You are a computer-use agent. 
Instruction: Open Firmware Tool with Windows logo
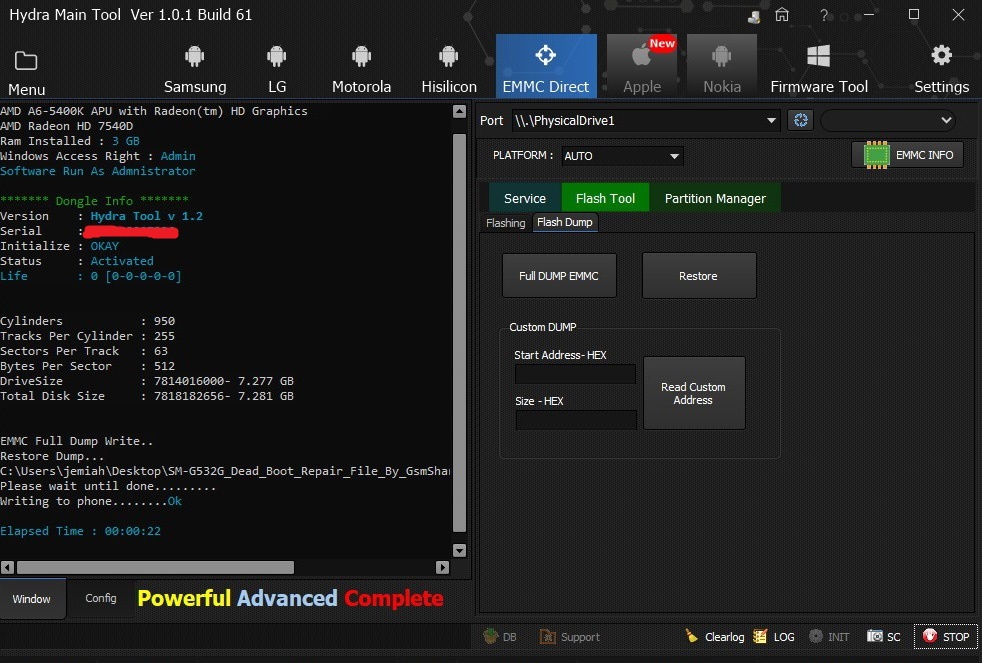818,68
